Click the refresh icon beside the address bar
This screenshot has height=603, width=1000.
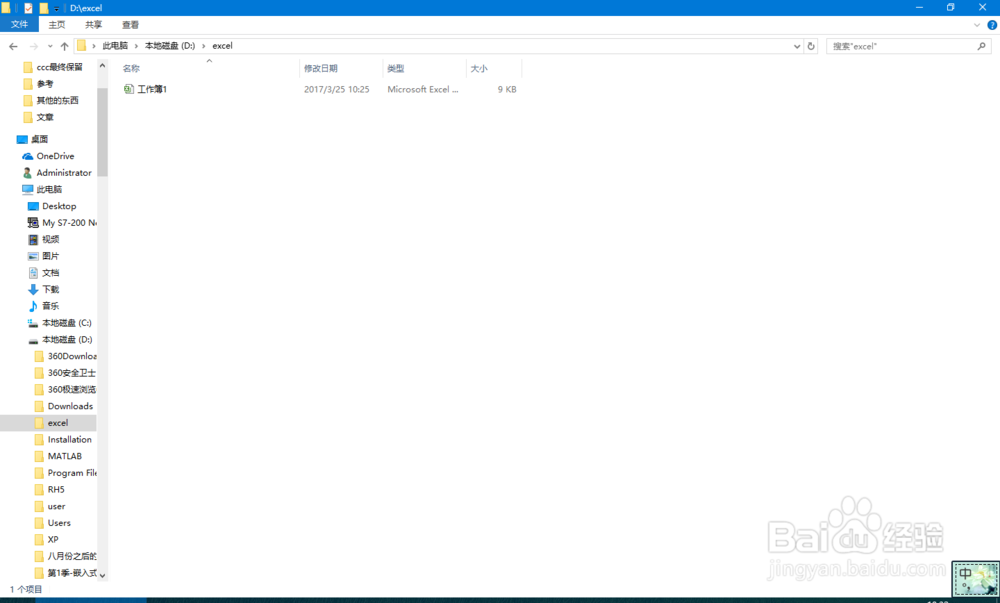810,45
